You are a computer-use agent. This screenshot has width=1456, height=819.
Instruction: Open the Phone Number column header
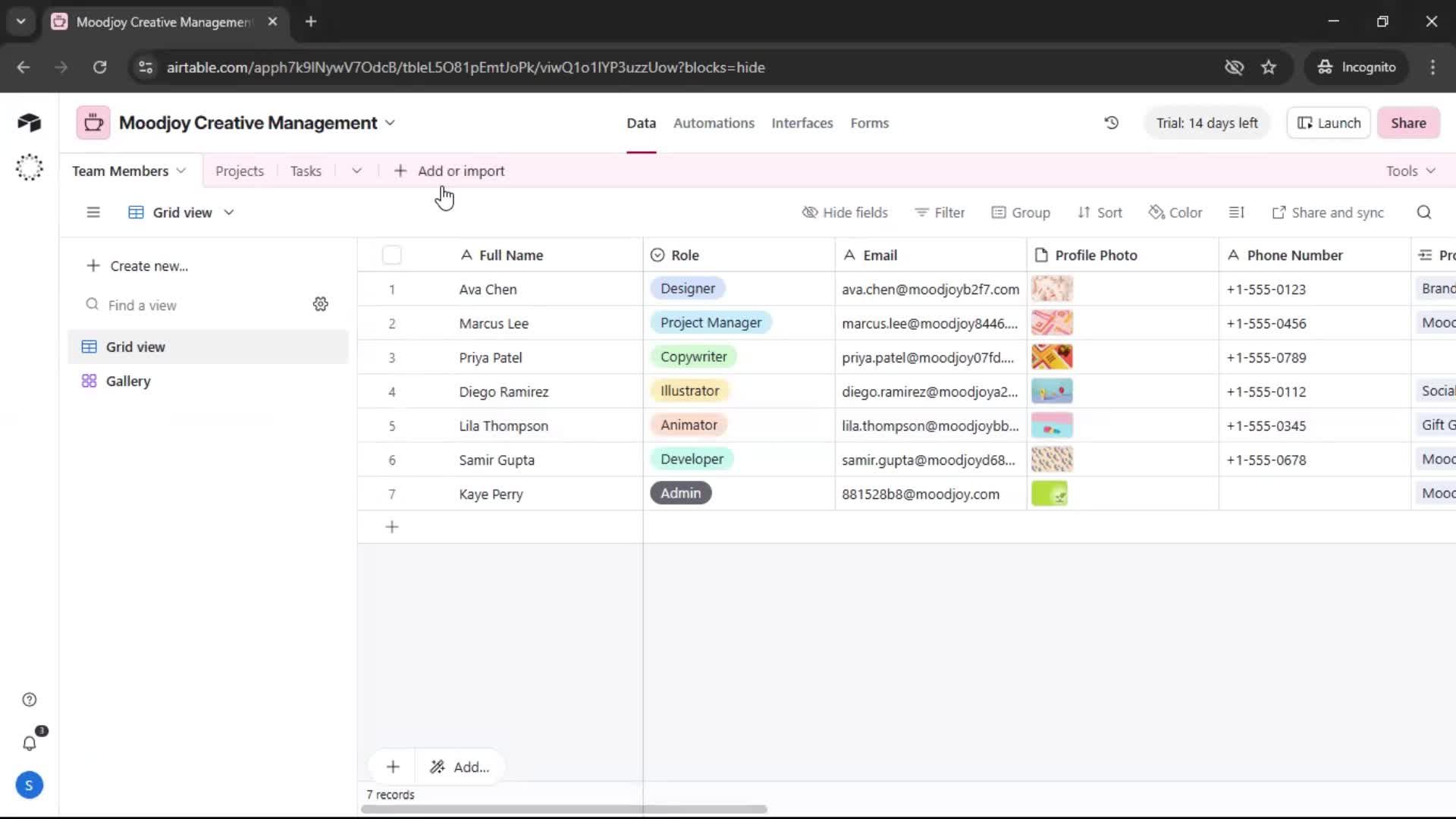(1314, 256)
